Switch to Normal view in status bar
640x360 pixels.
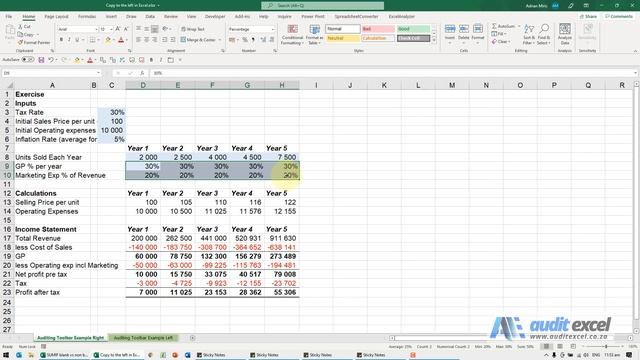pyautogui.click(x=546, y=347)
